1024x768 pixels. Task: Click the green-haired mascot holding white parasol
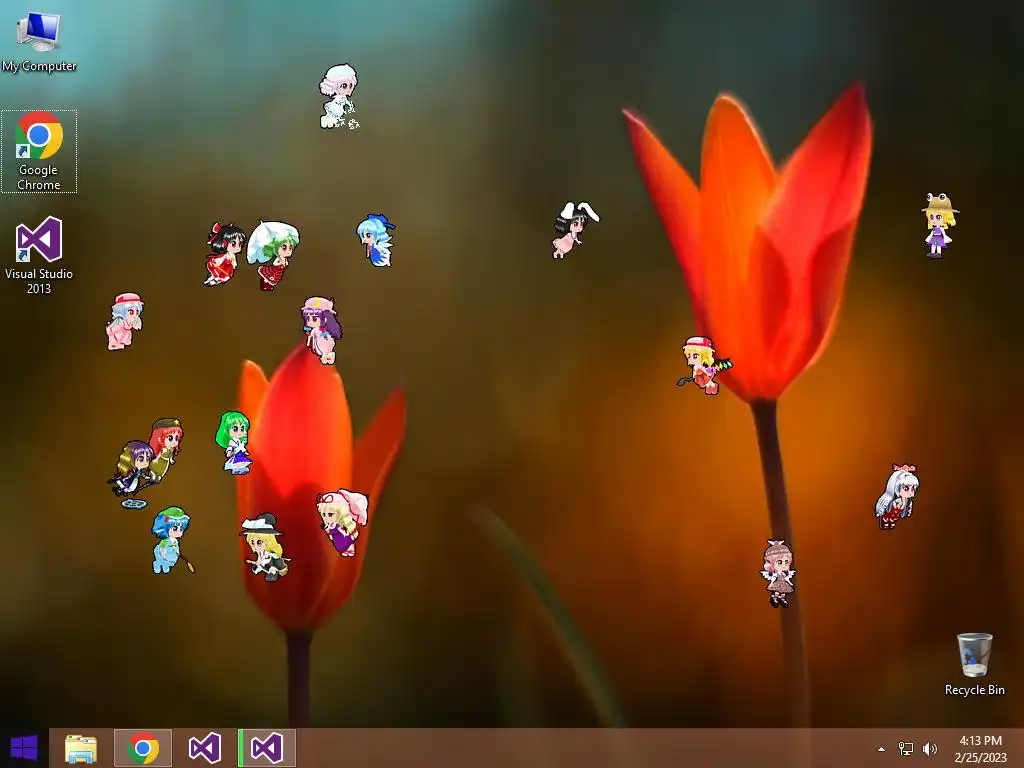point(274,255)
